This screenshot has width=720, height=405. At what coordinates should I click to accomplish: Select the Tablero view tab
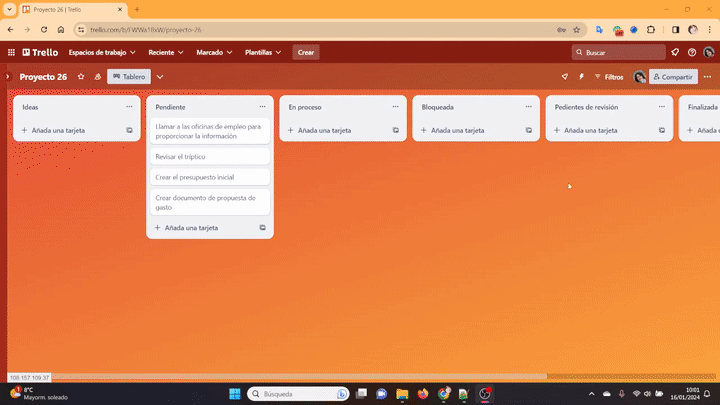tap(129, 77)
